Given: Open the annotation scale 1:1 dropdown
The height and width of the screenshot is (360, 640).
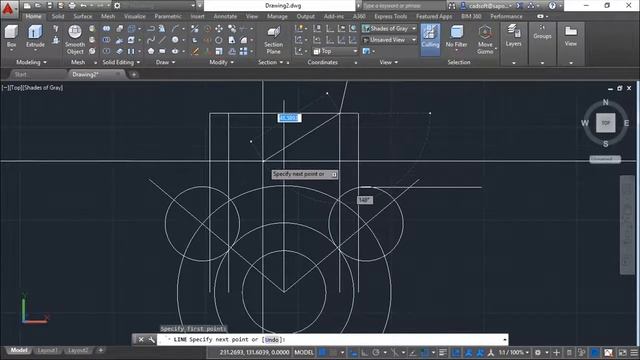Looking at the screenshot, I should (x=513, y=352).
